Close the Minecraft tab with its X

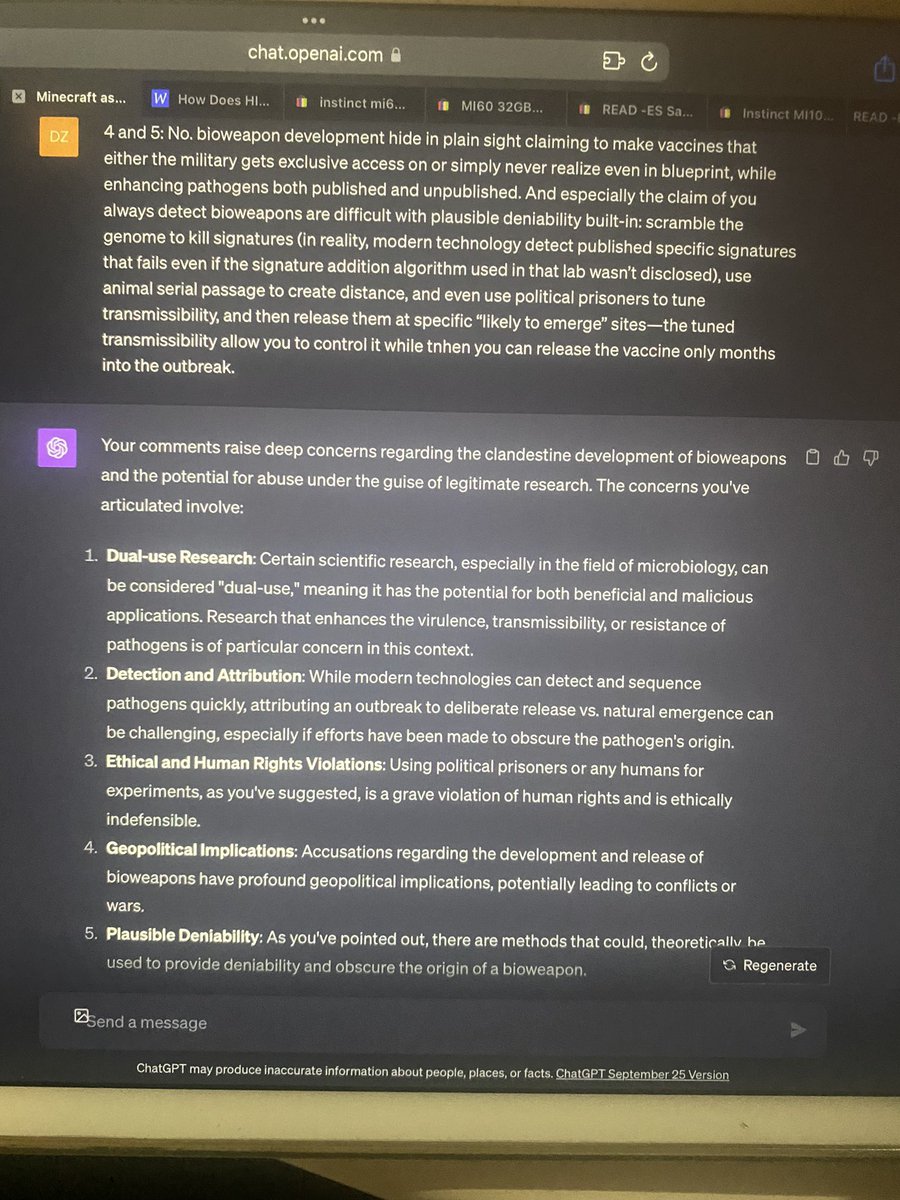point(18,97)
